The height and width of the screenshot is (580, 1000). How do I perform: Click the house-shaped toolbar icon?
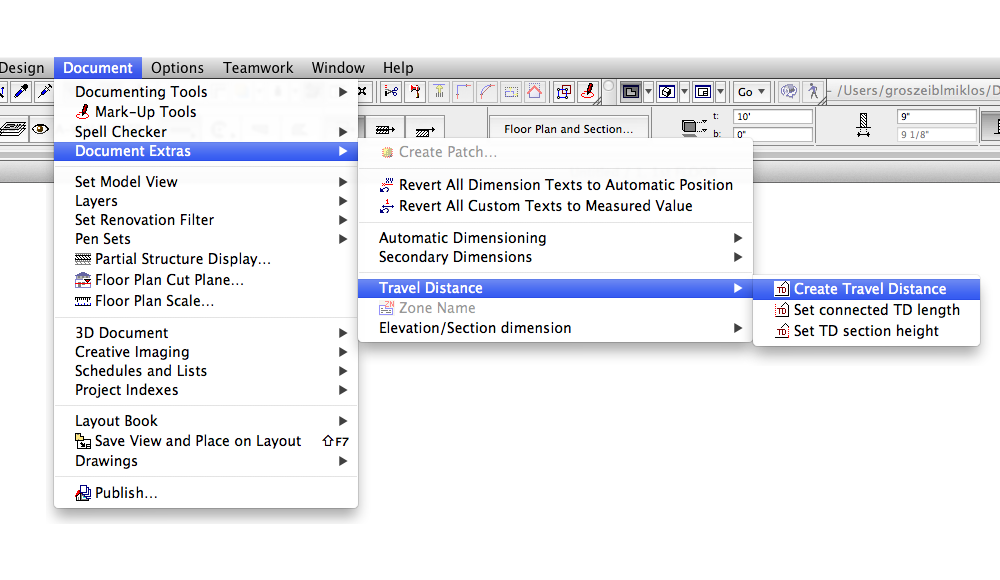536,92
